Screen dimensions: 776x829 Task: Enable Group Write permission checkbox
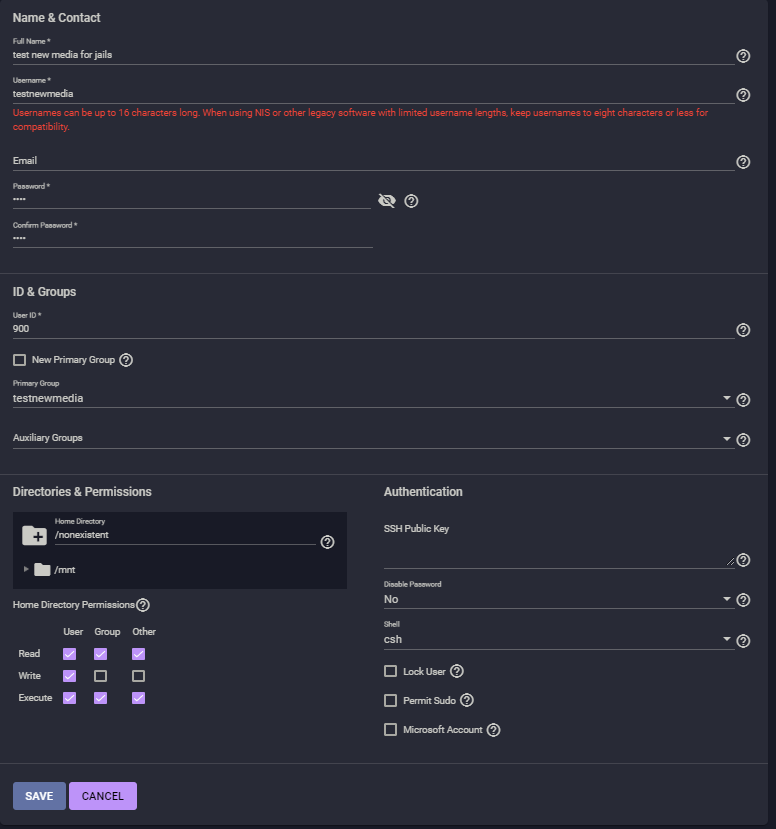[100, 676]
